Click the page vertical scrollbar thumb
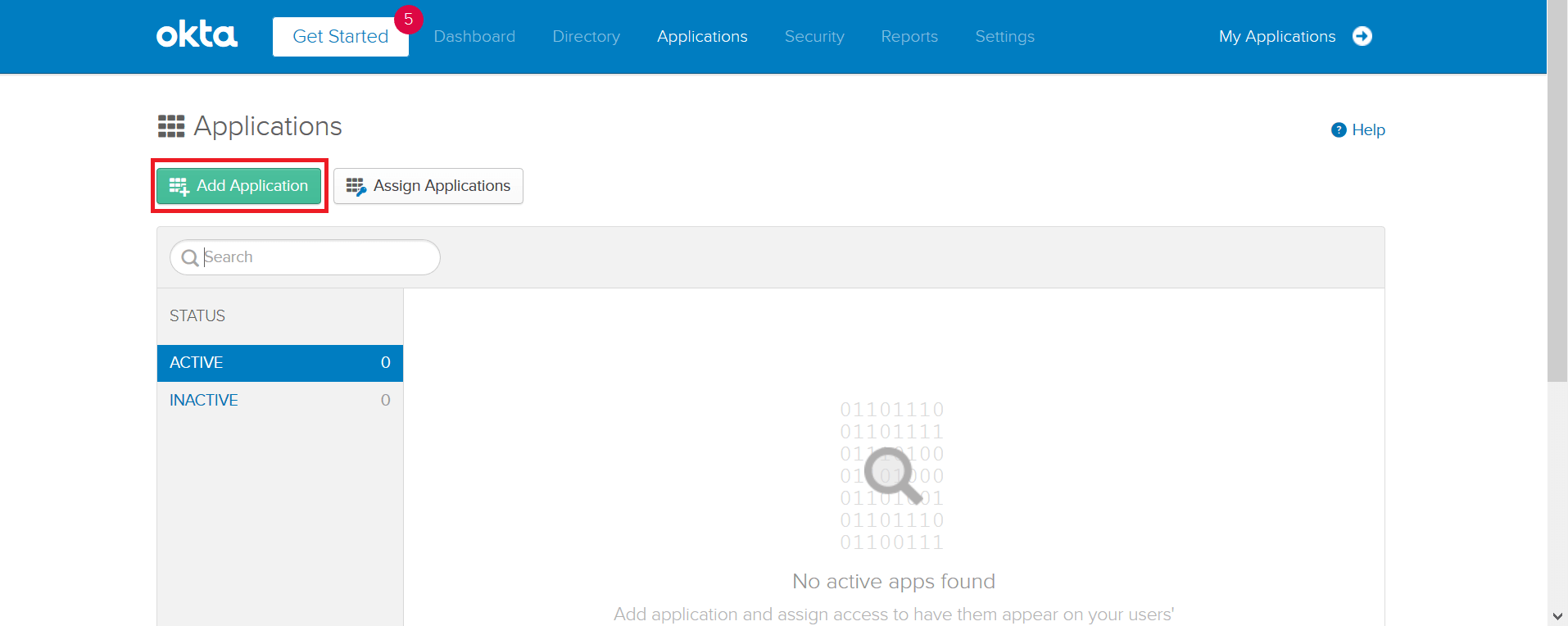The height and width of the screenshot is (626, 1568). (x=1557, y=191)
